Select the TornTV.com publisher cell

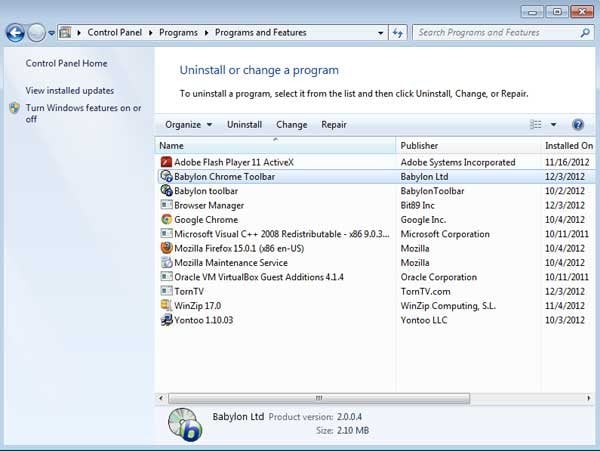pyautogui.click(x=425, y=291)
